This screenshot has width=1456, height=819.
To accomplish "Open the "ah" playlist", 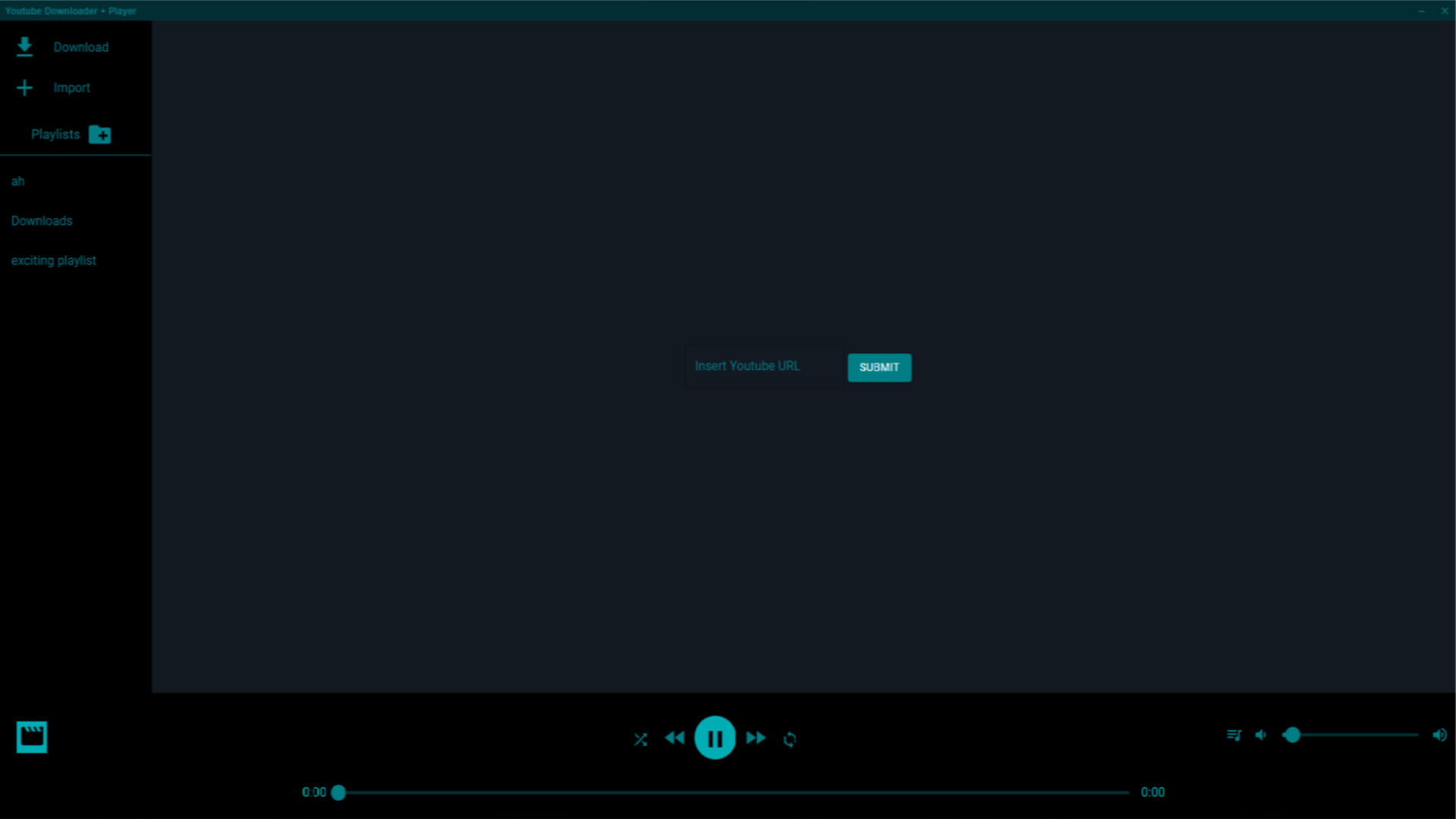I will (18, 181).
